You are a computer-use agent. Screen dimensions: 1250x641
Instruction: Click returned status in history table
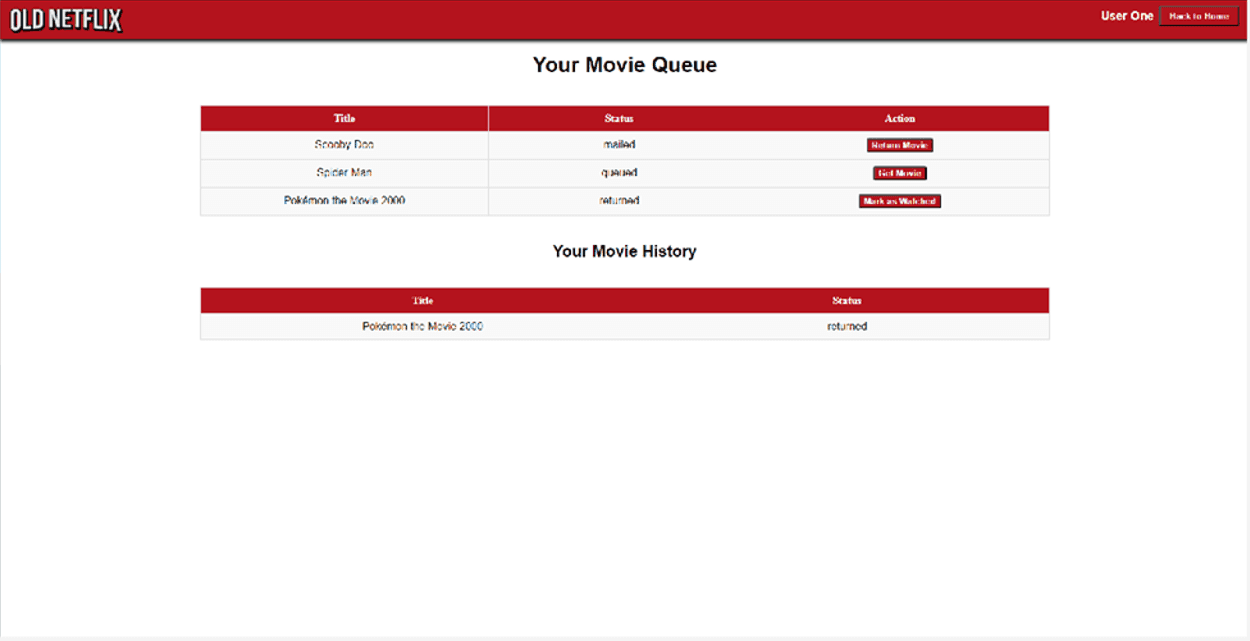click(x=847, y=327)
